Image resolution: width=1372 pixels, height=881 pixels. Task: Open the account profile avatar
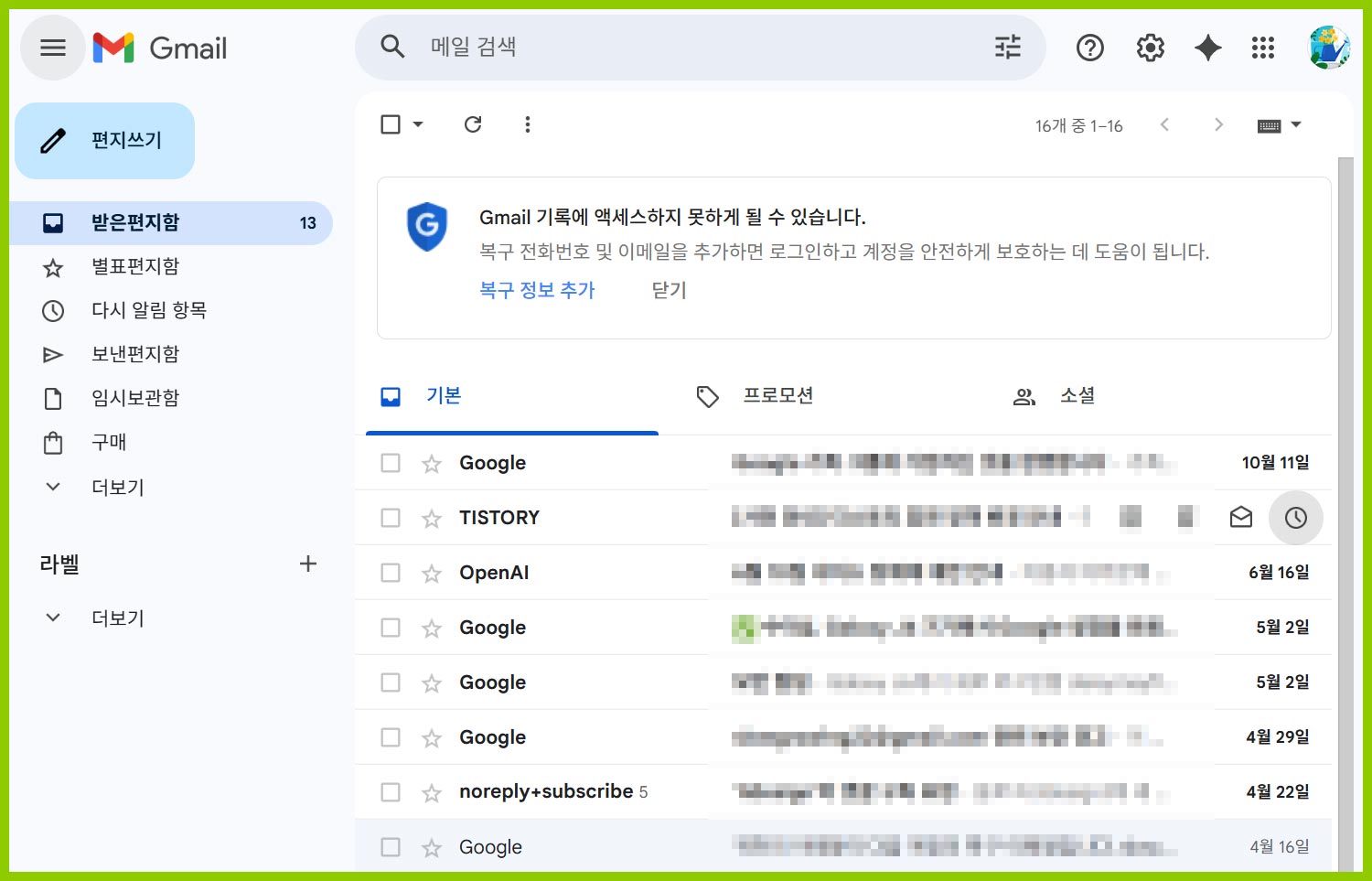pyautogui.click(x=1329, y=48)
